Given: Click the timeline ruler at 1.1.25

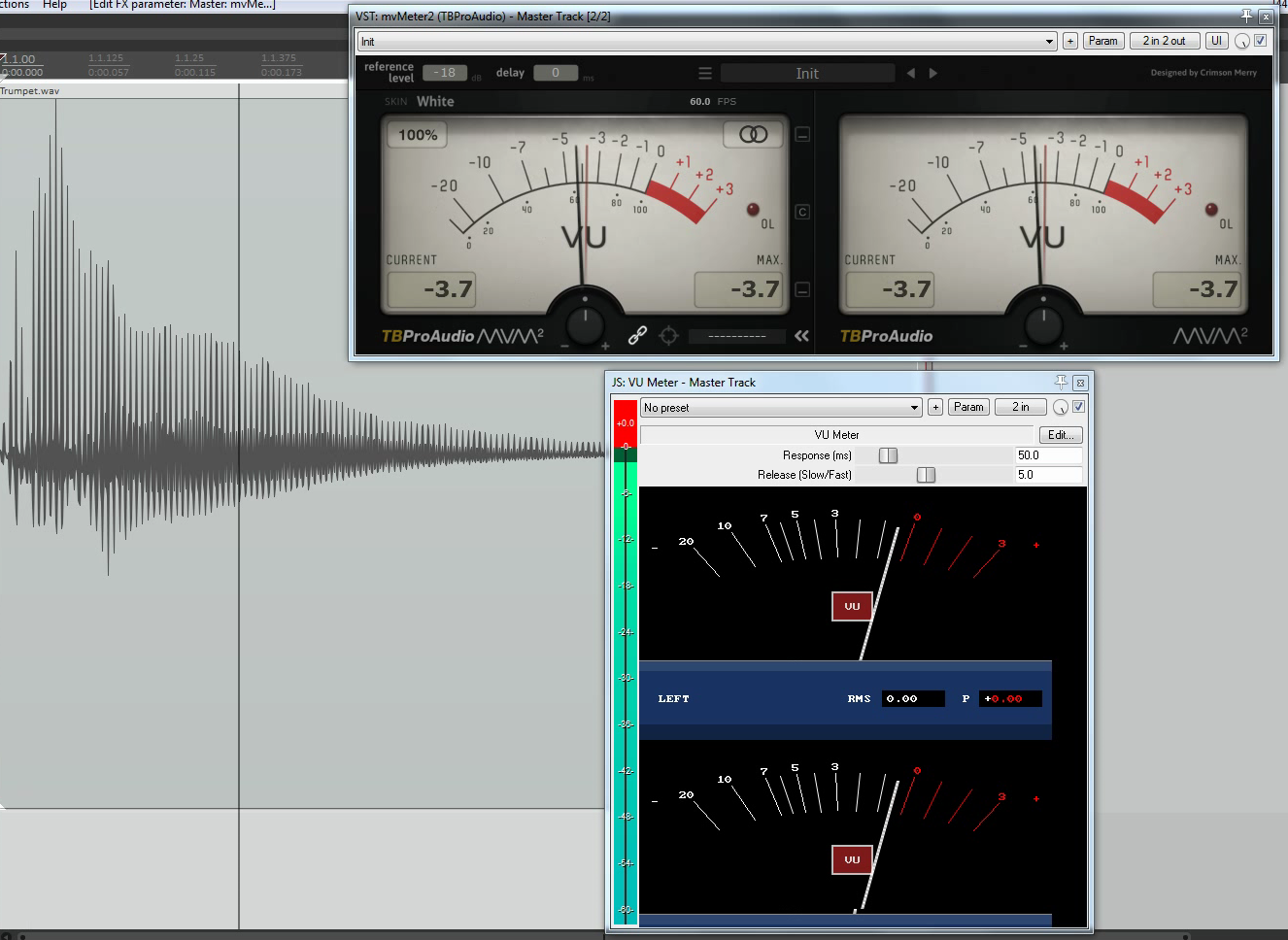Looking at the screenshot, I should [x=189, y=58].
